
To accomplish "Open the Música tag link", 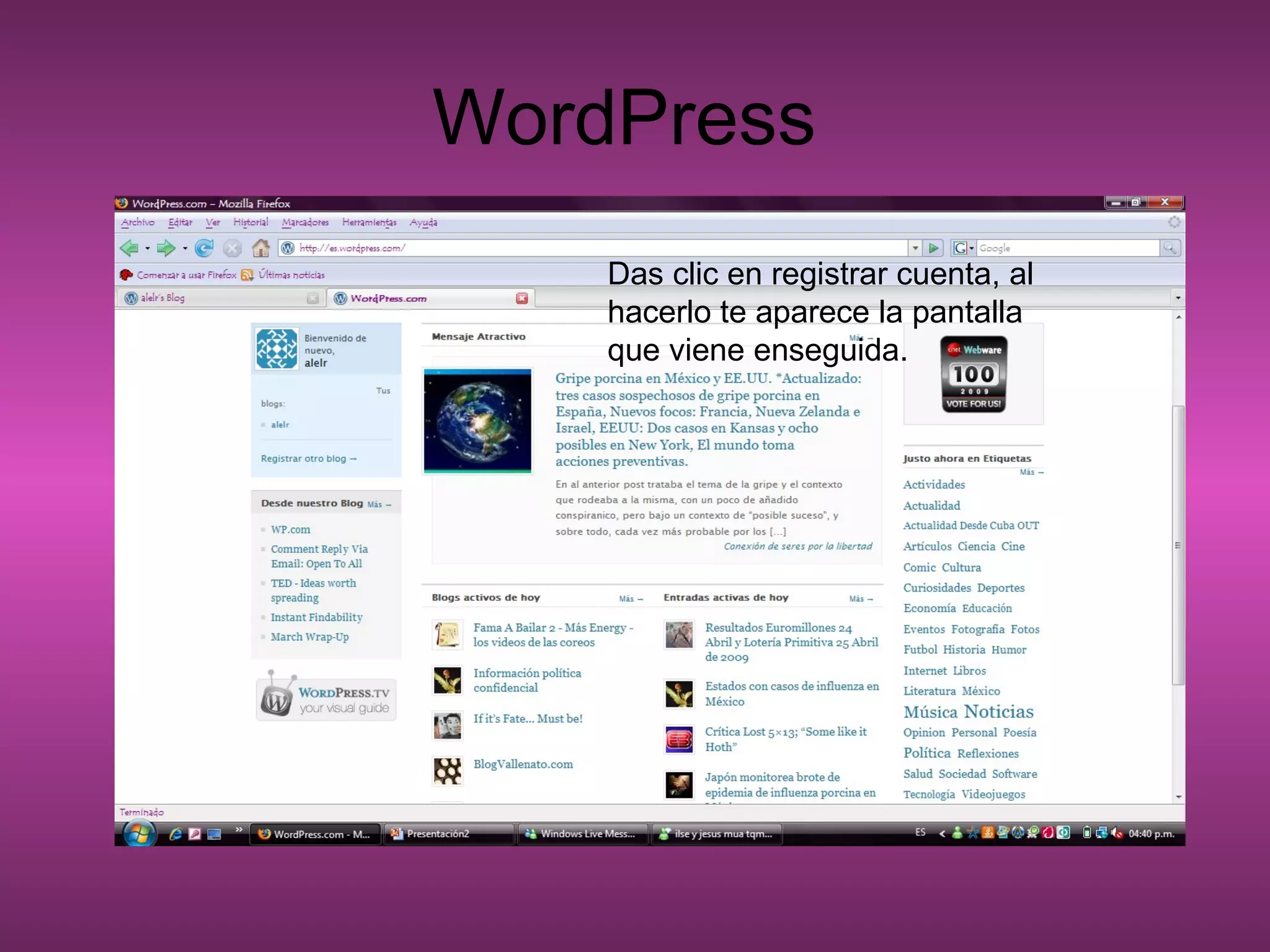I will tap(931, 712).
